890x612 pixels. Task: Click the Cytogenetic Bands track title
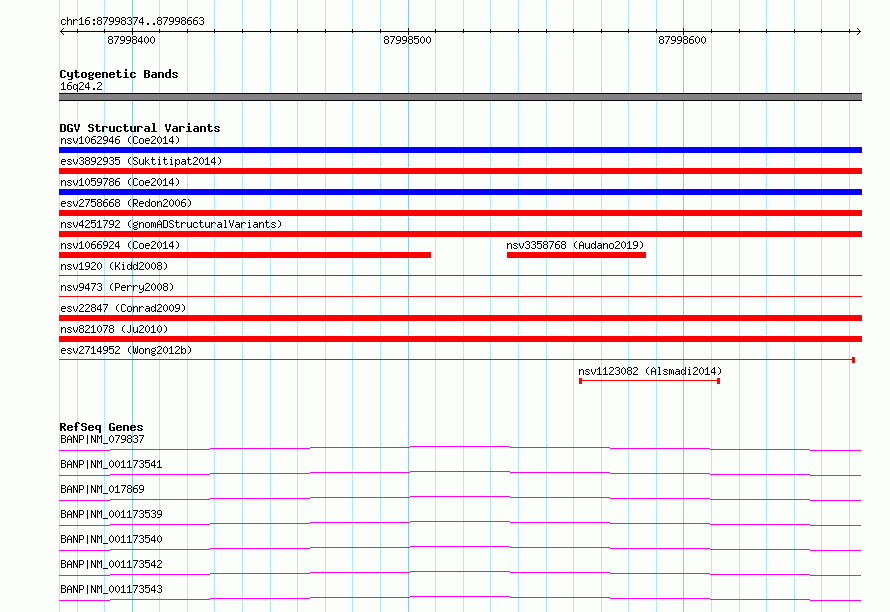tap(119, 74)
